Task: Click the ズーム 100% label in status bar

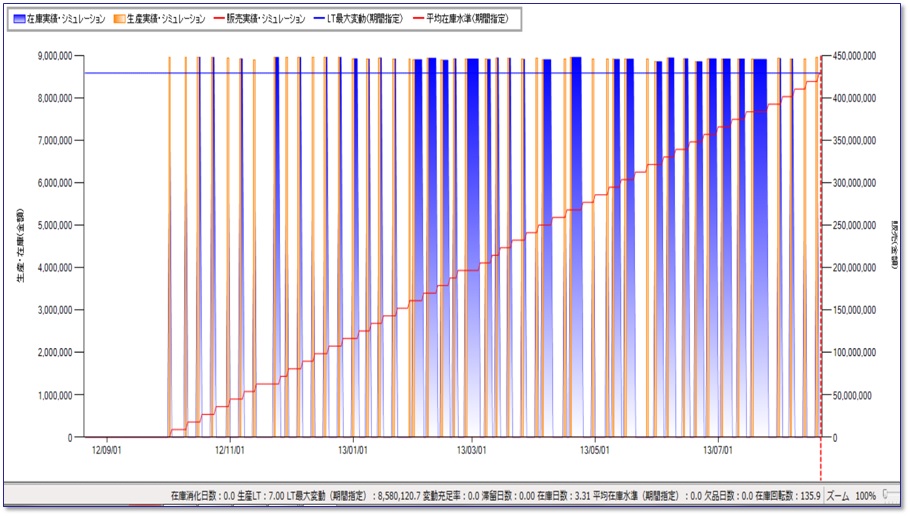Action: tap(853, 495)
